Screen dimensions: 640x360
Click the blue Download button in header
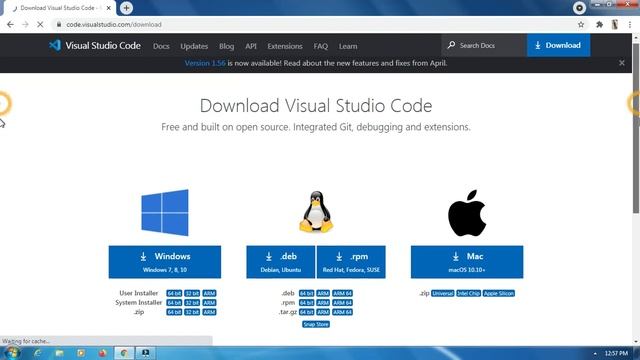click(x=558, y=45)
